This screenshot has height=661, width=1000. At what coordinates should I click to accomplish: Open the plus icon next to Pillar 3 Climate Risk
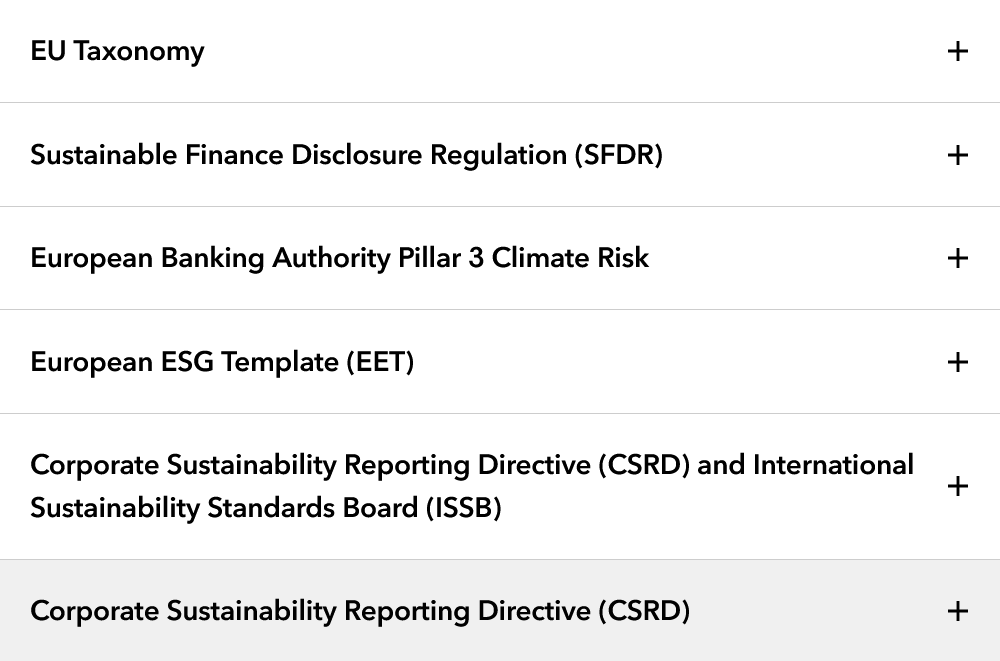click(x=957, y=258)
